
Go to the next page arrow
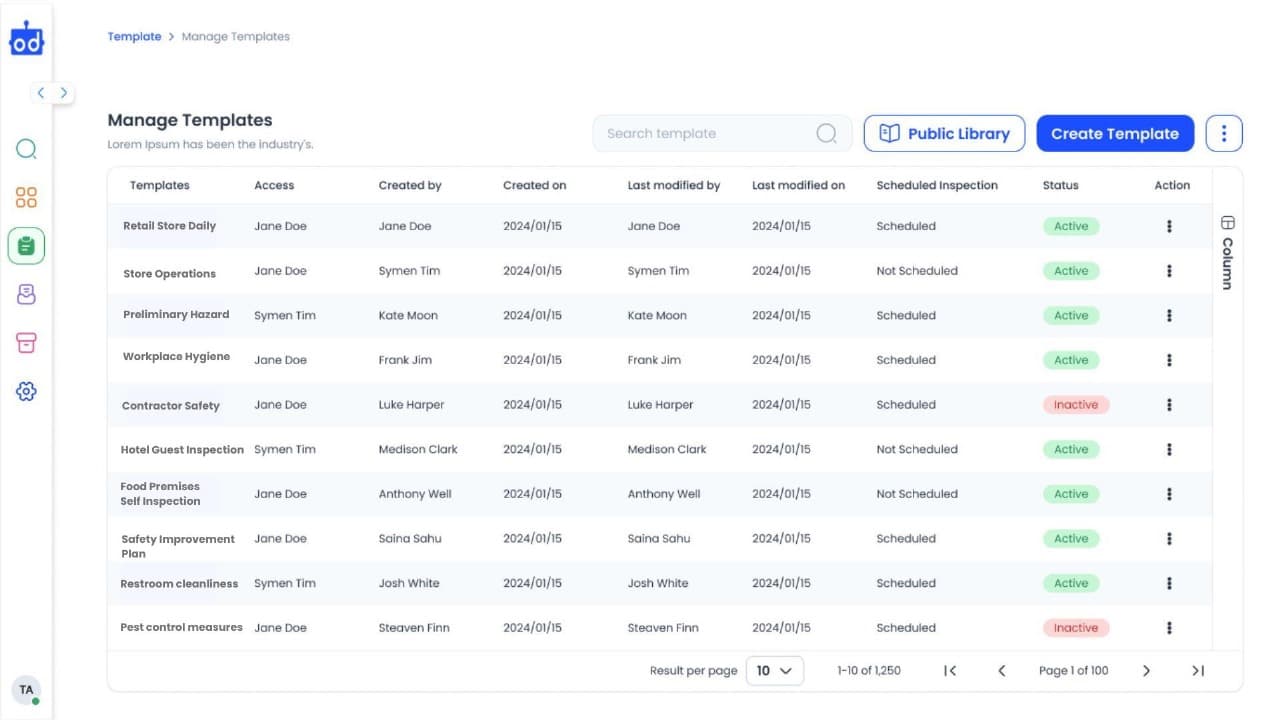coord(1146,671)
